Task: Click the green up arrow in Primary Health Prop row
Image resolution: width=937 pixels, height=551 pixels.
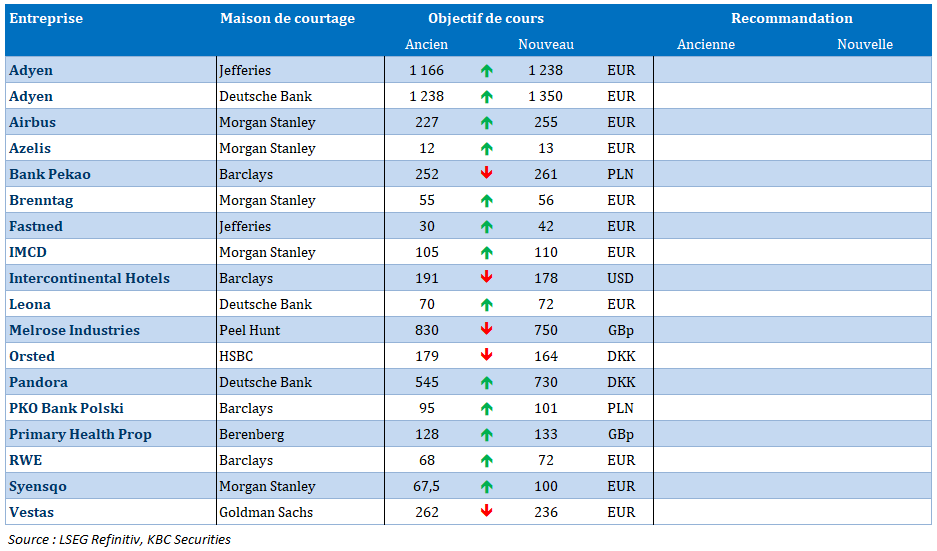Action: pos(486,434)
